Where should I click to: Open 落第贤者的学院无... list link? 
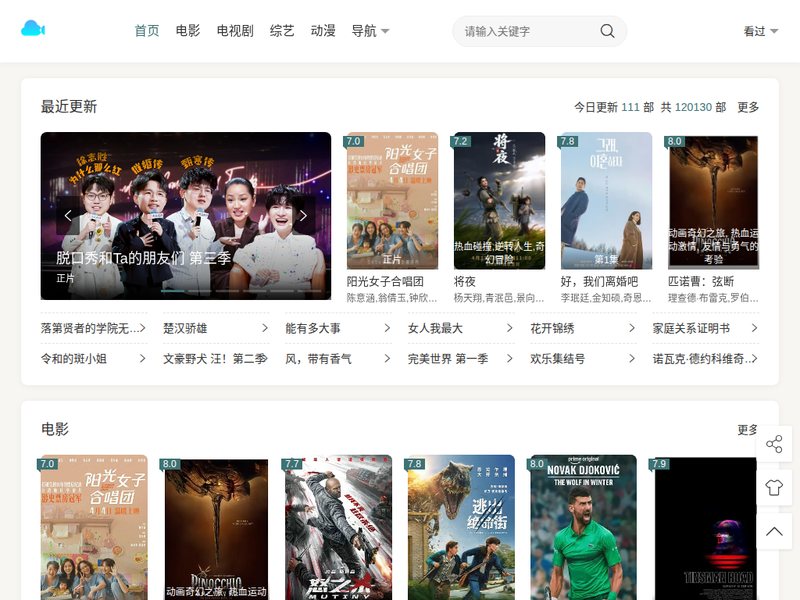(93, 328)
